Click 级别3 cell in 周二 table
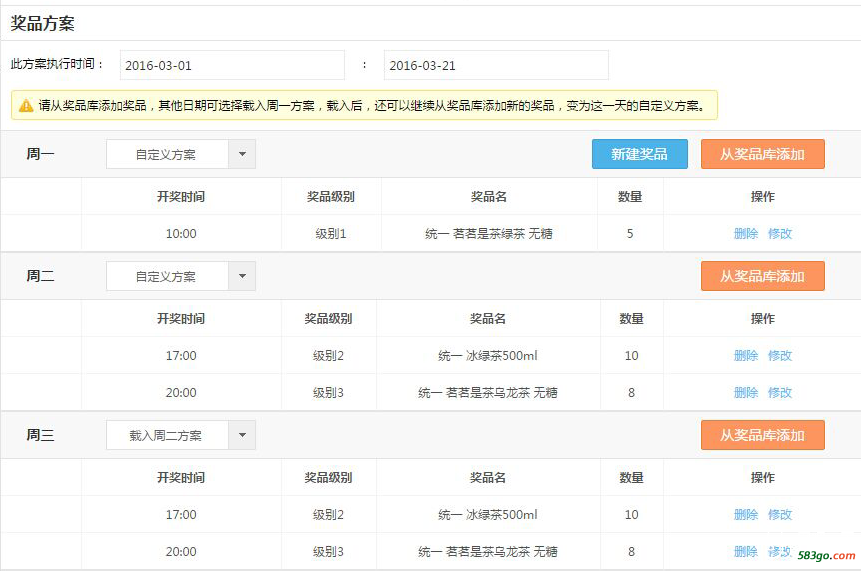Image resolution: width=861 pixels, height=571 pixels. (328, 393)
